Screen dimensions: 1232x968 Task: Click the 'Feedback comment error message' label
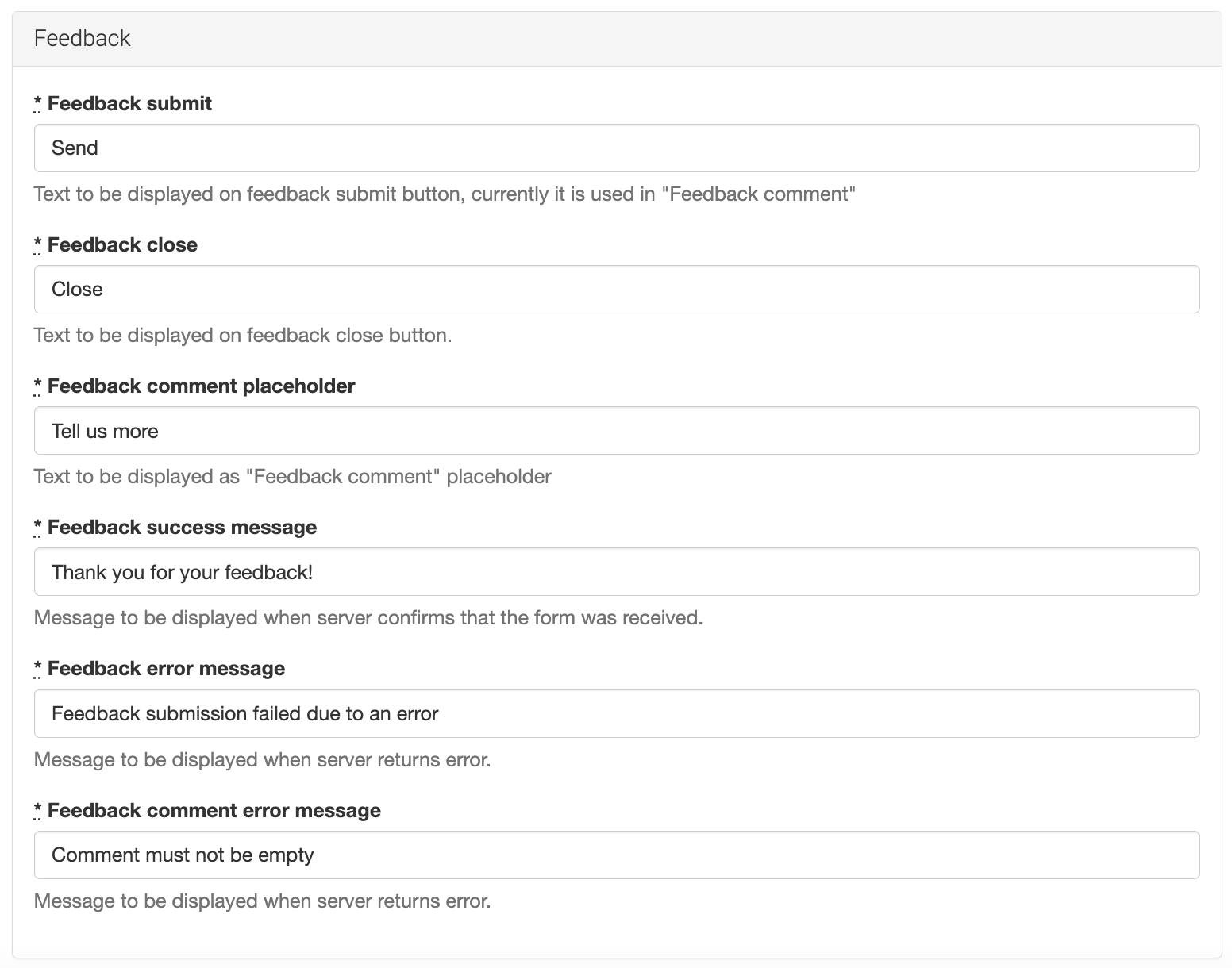(x=214, y=810)
